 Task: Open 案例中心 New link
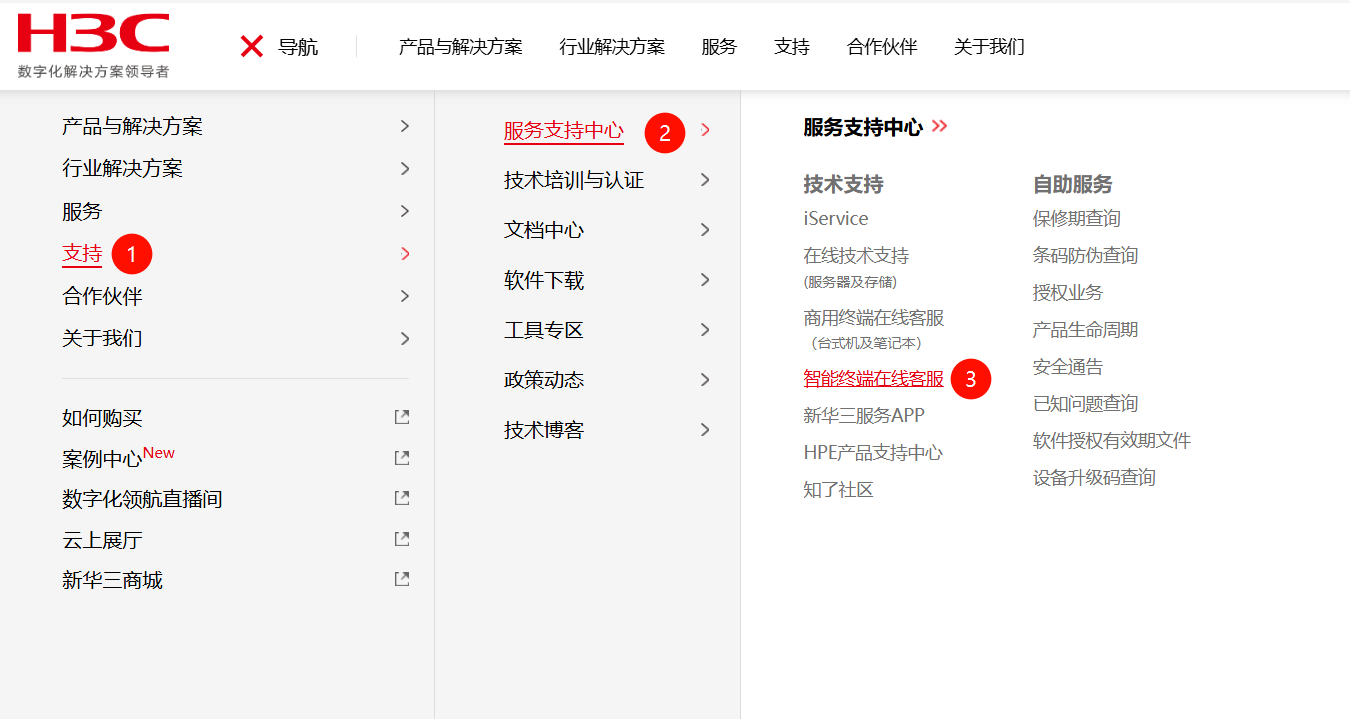tap(118, 457)
